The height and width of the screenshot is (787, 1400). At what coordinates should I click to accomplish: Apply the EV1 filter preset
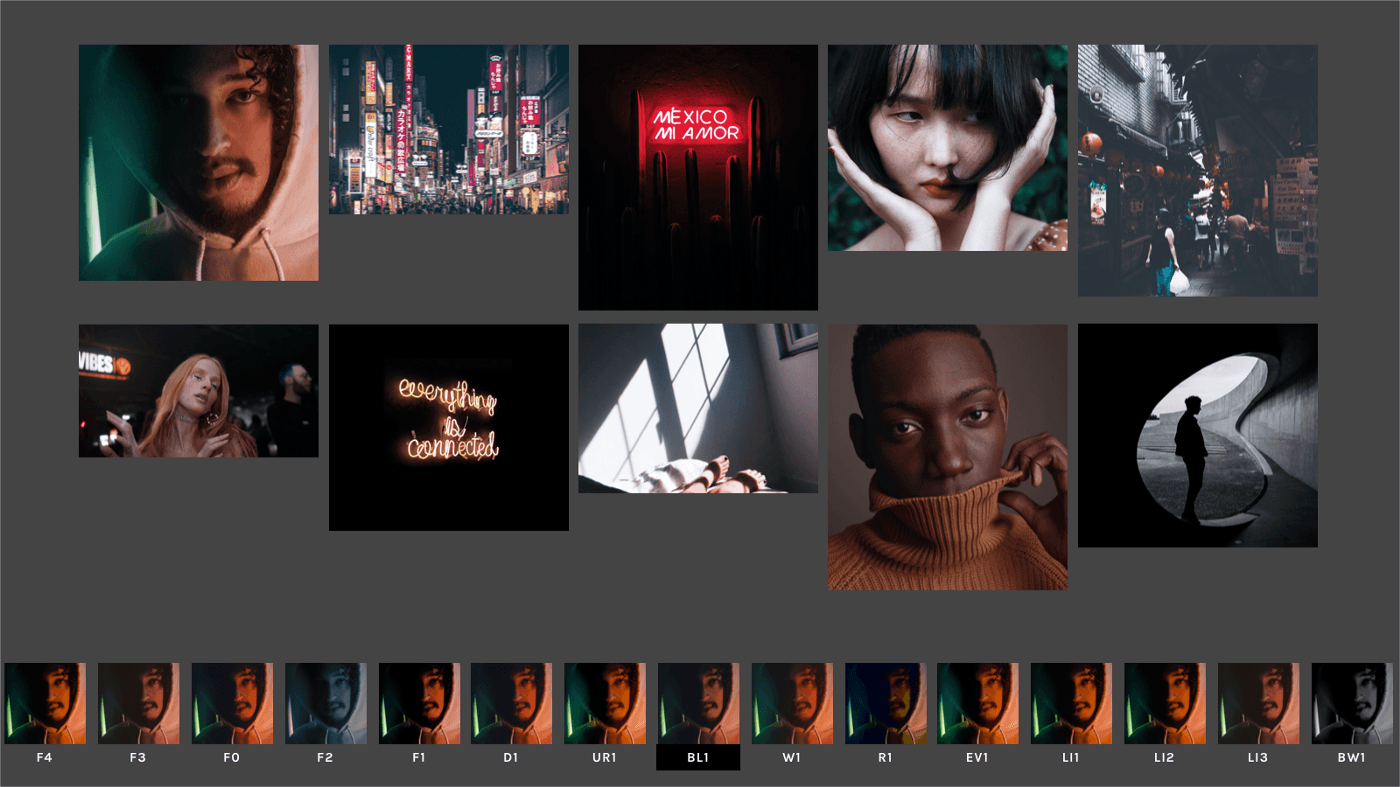(x=978, y=703)
